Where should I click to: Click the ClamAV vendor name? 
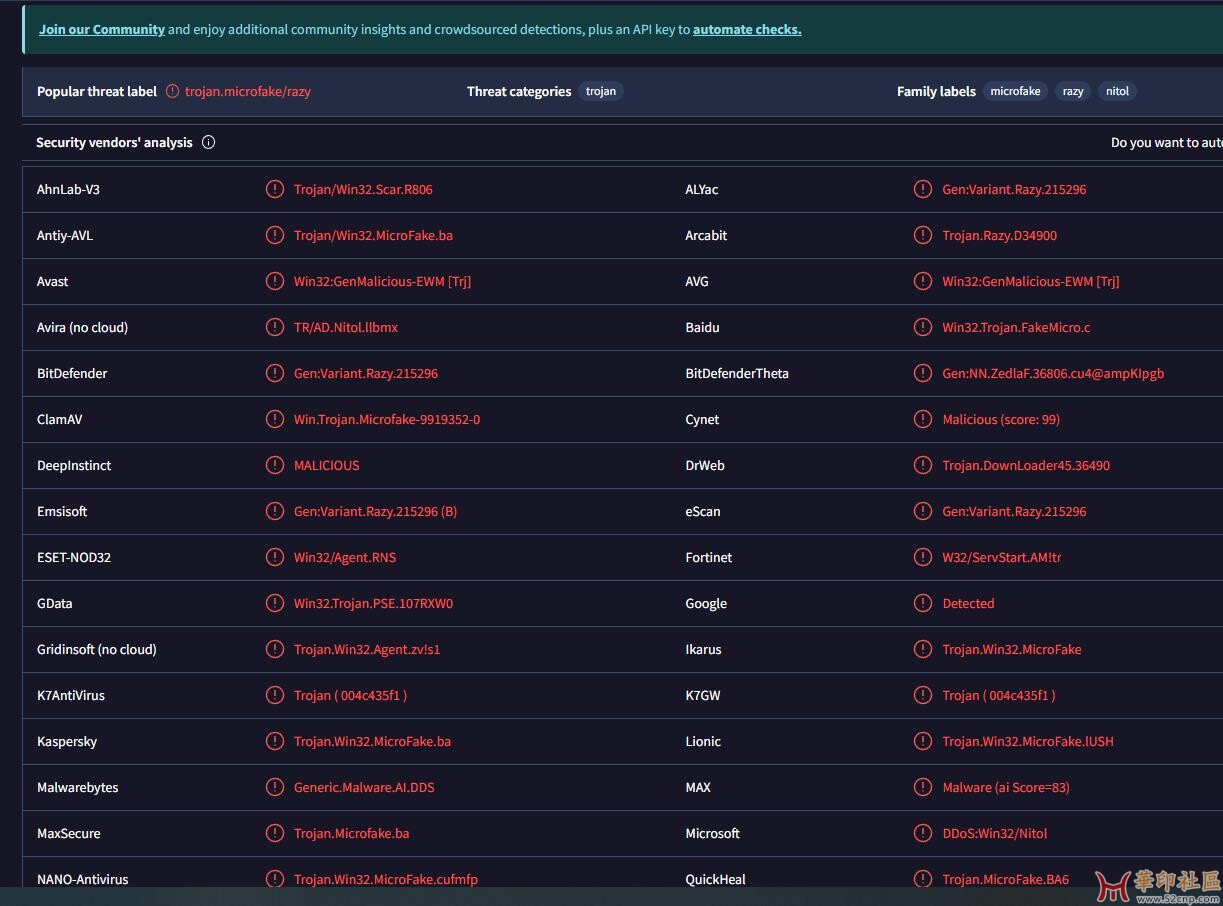point(60,419)
